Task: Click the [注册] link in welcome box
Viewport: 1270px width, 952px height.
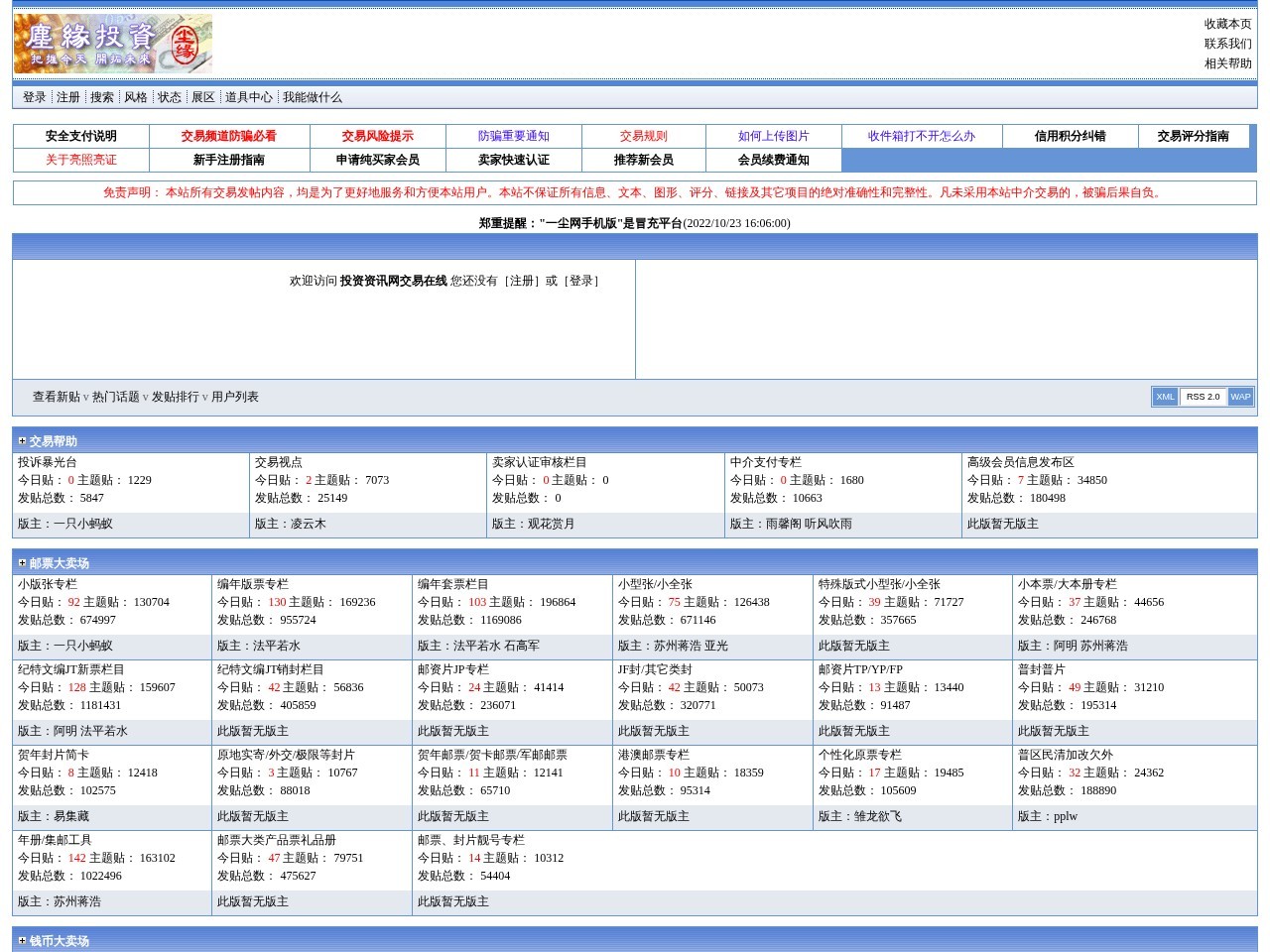Action: 522,281
